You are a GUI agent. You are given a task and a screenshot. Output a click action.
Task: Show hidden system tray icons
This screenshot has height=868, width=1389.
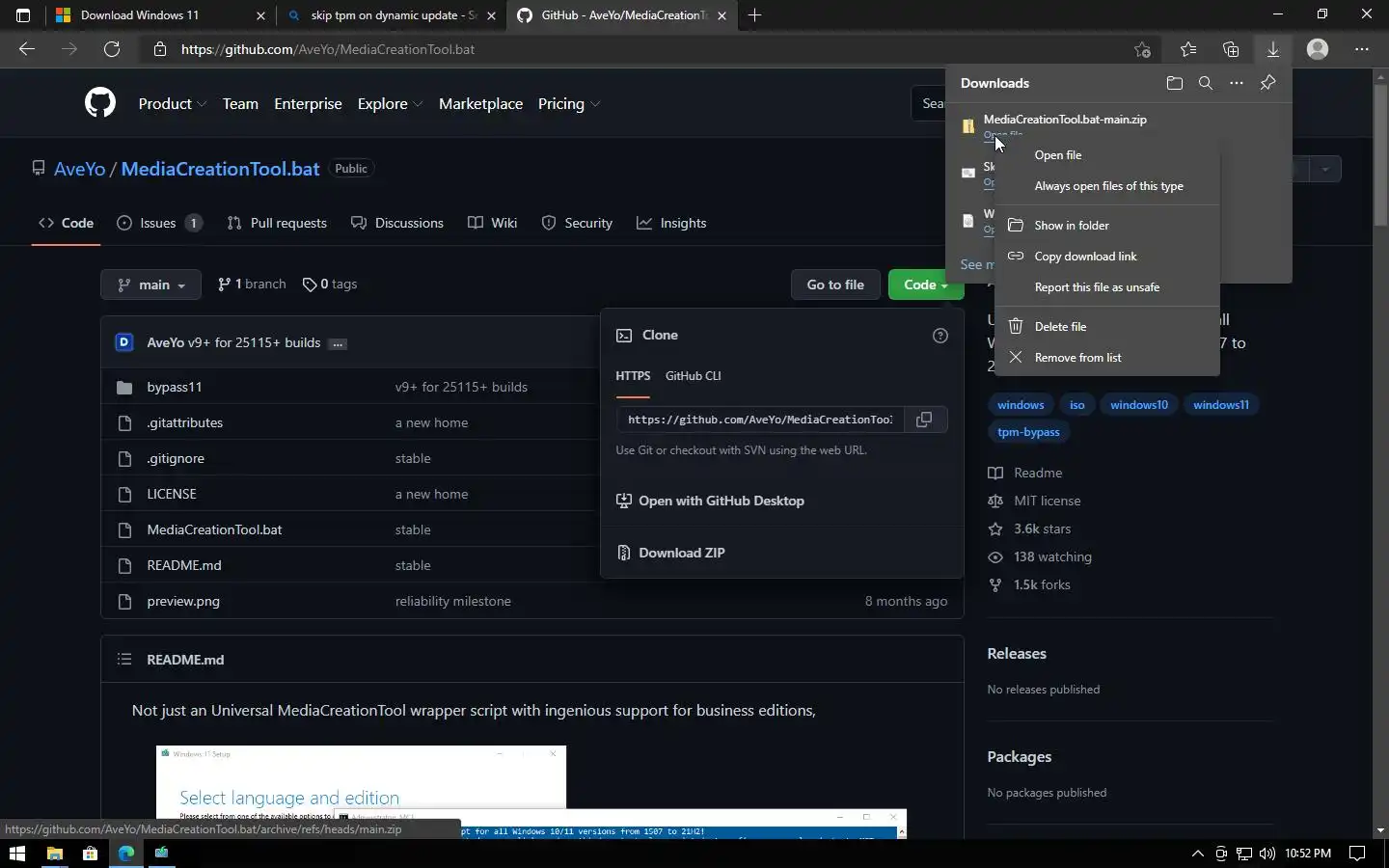(1197, 854)
